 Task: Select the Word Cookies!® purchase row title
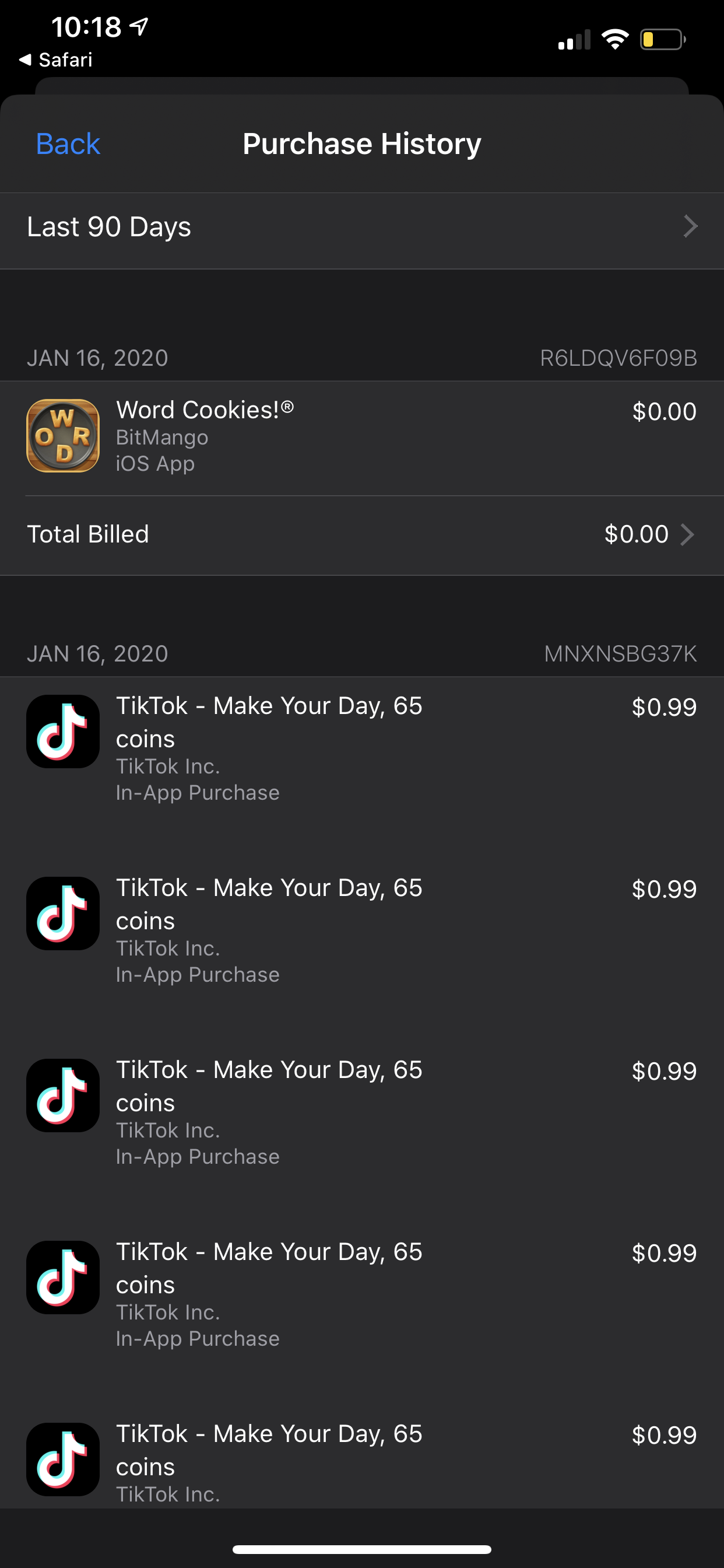[205, 410]
